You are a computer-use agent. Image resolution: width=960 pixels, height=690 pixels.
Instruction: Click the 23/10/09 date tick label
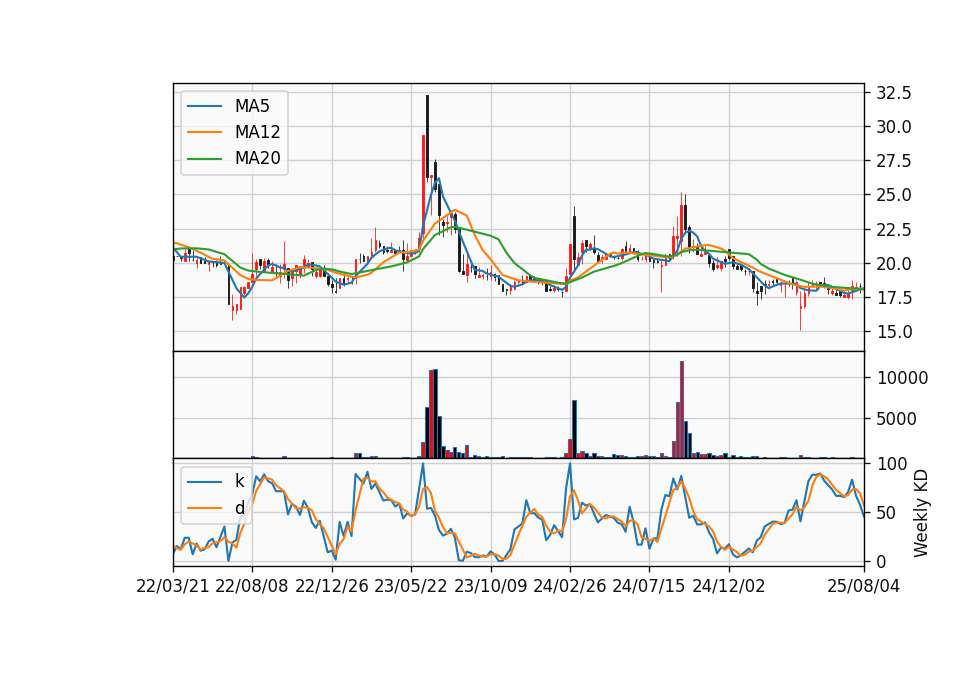pos(490,586)
